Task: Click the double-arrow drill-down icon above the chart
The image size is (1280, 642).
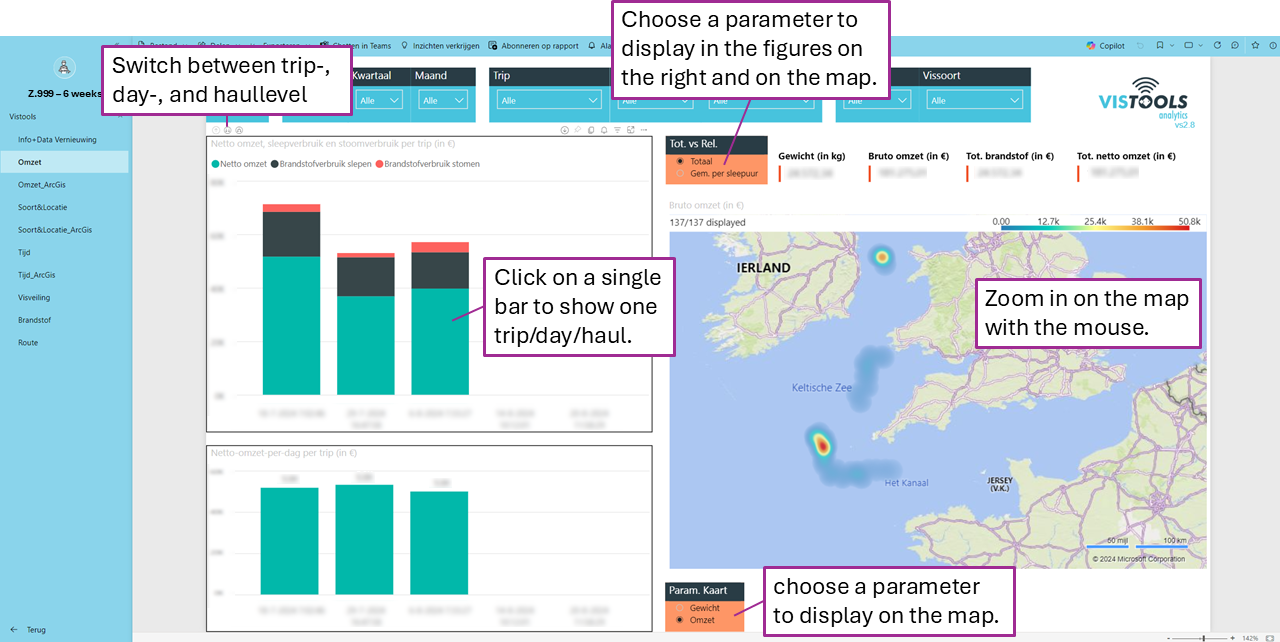Action: point(227,130)
